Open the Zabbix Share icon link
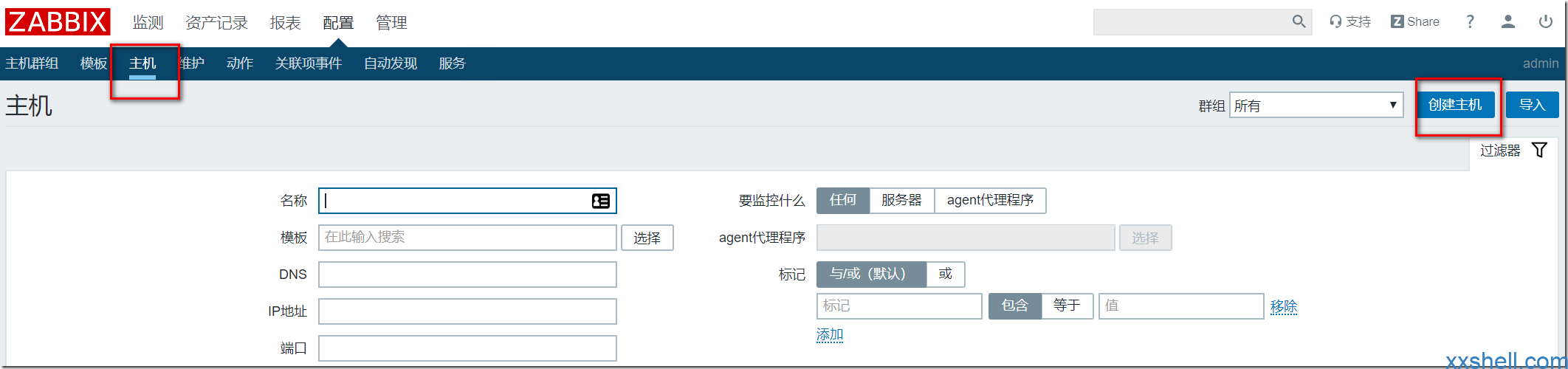This screenshot has height=369, width=1568. [x=1414, y=21]
